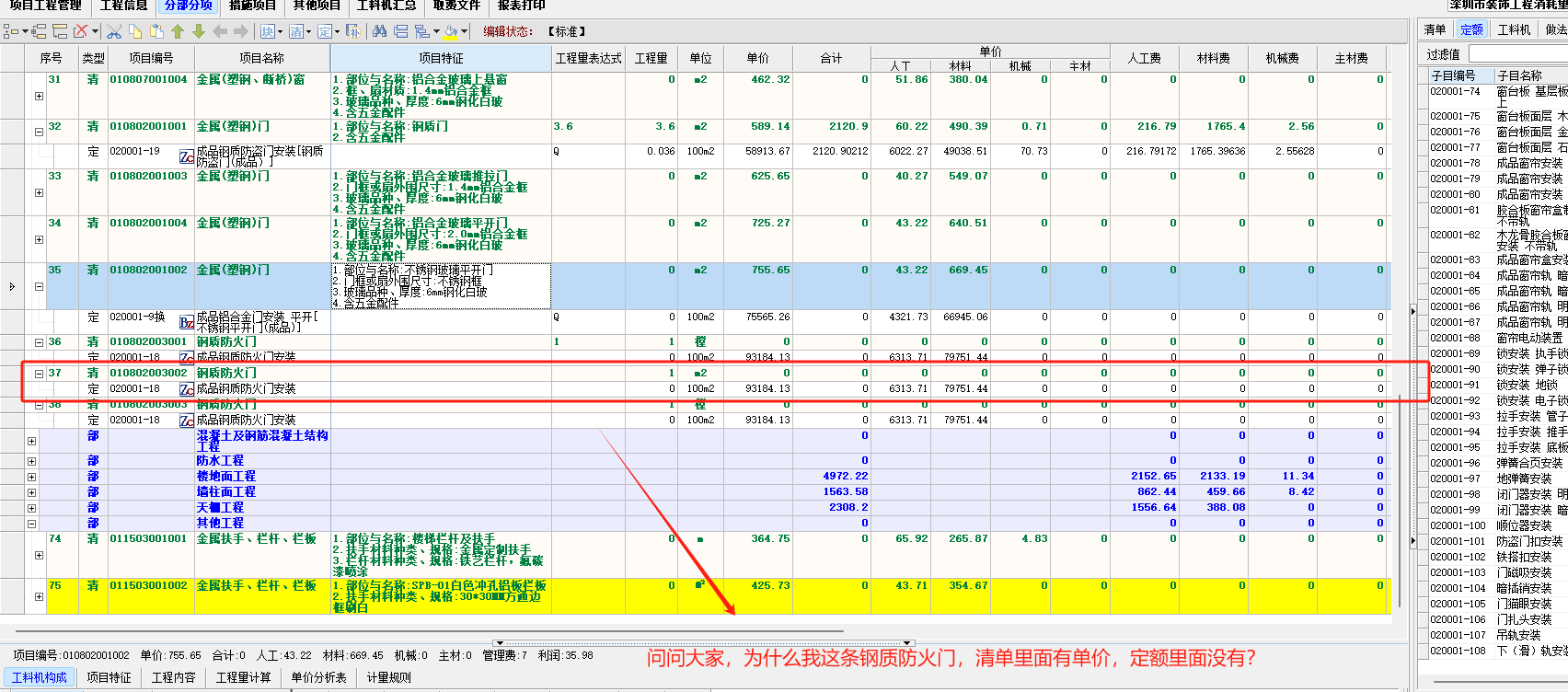Click the copy icon in the toolbar

coord(135,31)
